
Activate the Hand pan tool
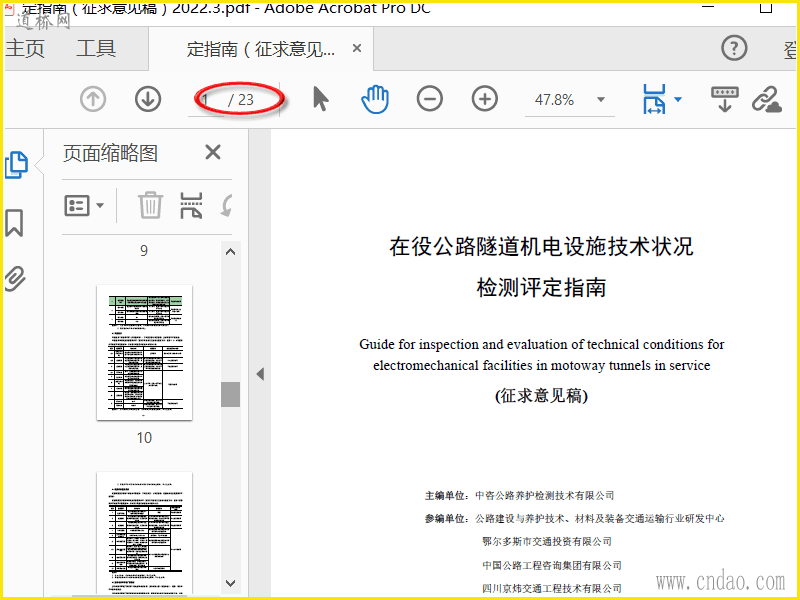pos(375,99)
